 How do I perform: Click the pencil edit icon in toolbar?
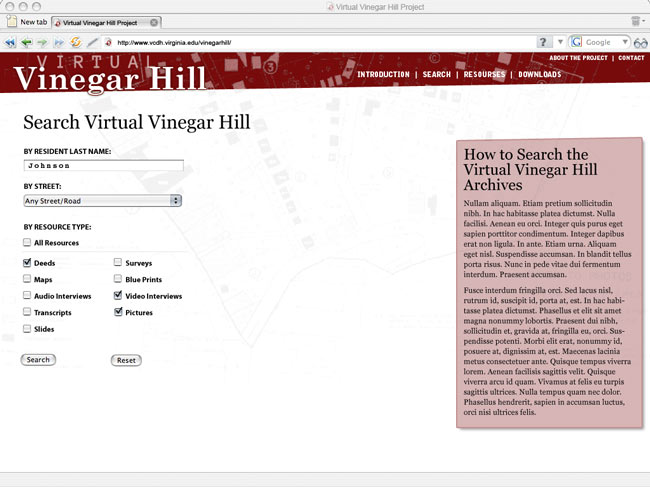point(93,42)
